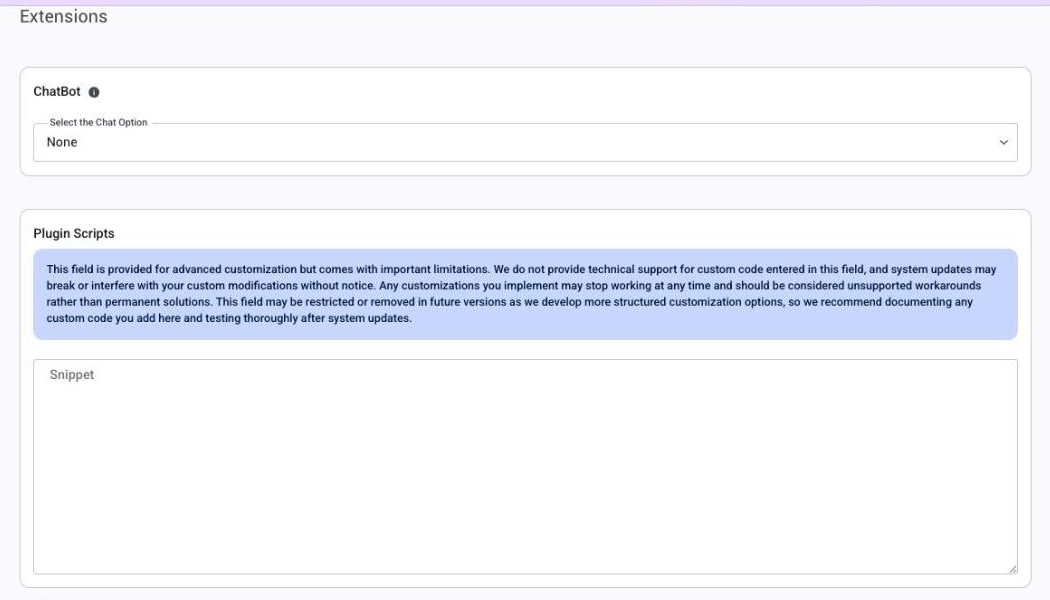
Task: Open the Select the Chat Option dropdown
Action: coord(525,142)
